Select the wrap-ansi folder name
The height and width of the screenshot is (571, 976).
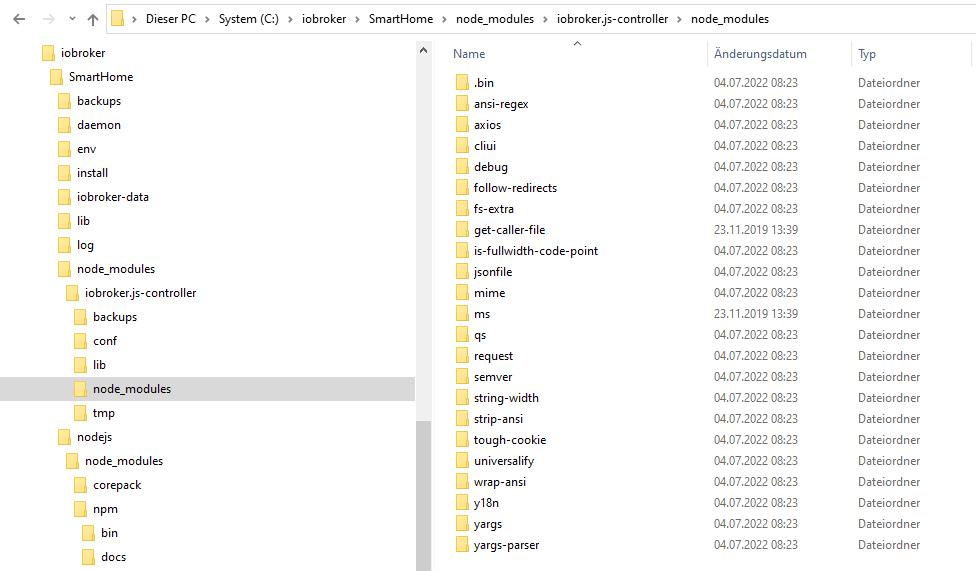coord(499,482)
